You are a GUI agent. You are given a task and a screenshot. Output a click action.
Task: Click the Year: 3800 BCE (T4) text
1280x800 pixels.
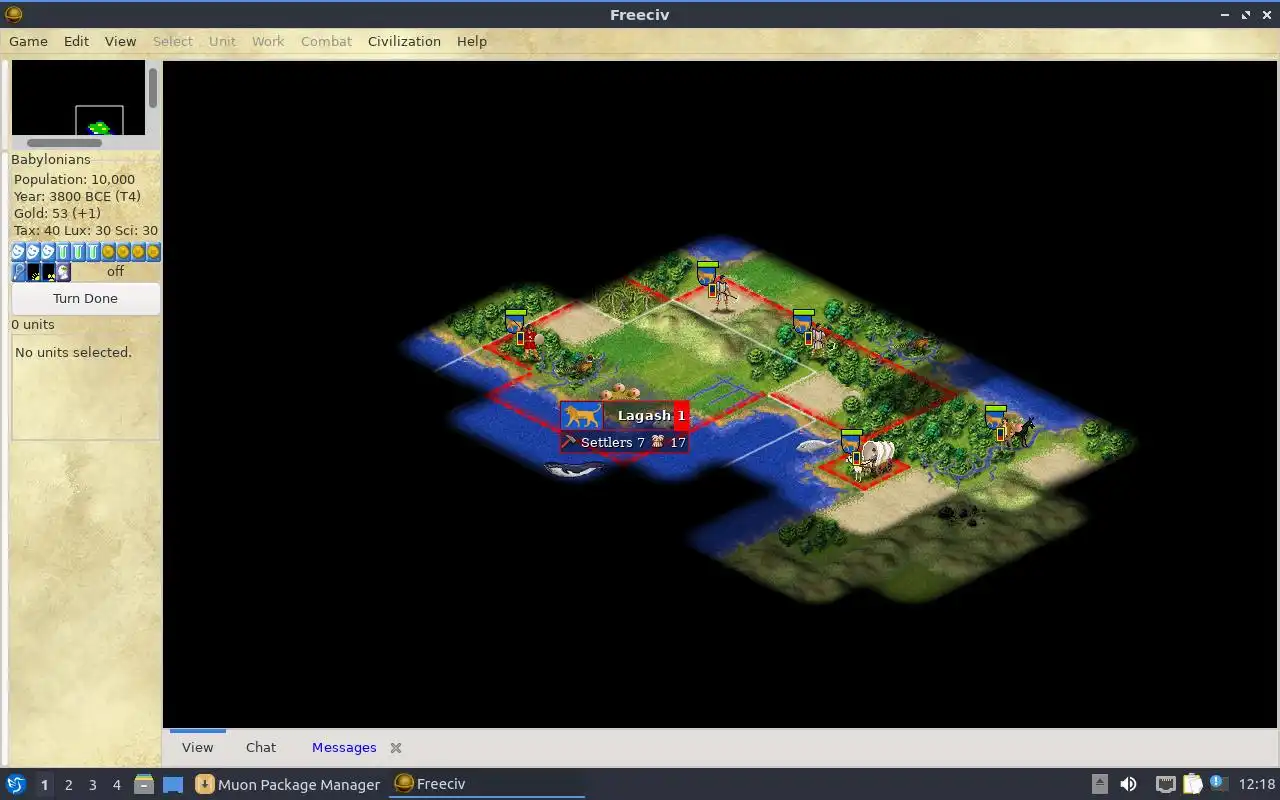(x=77, y=196)
